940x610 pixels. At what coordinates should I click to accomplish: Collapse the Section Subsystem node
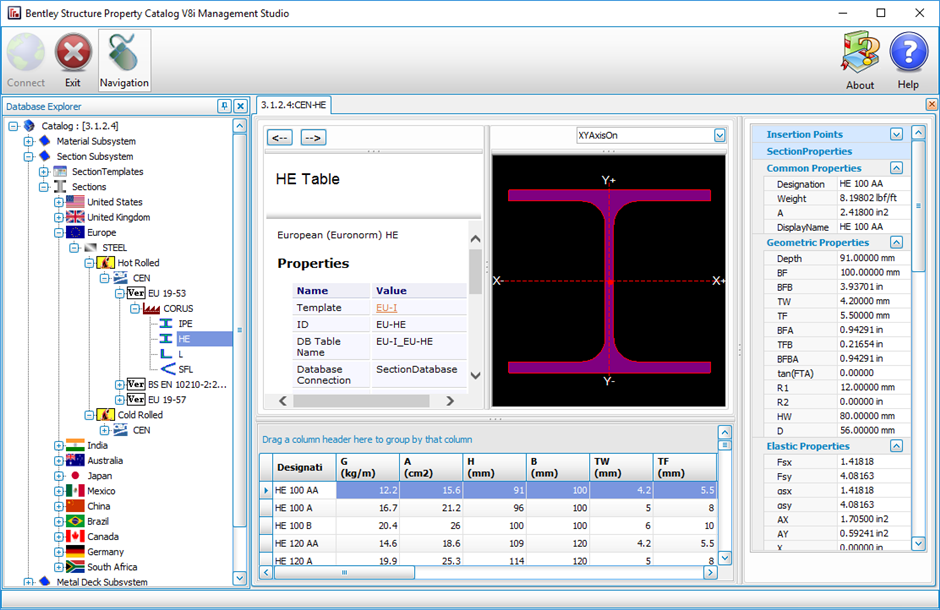[28, 156]
